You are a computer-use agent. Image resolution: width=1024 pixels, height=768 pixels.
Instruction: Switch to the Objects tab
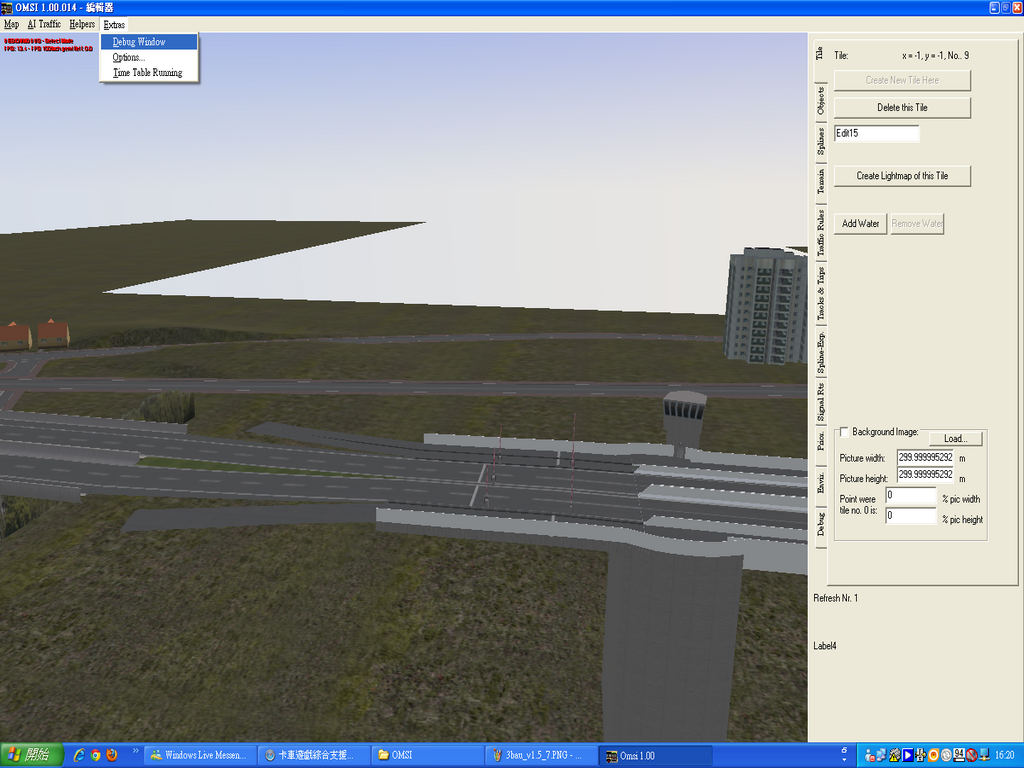click(821, 100)
